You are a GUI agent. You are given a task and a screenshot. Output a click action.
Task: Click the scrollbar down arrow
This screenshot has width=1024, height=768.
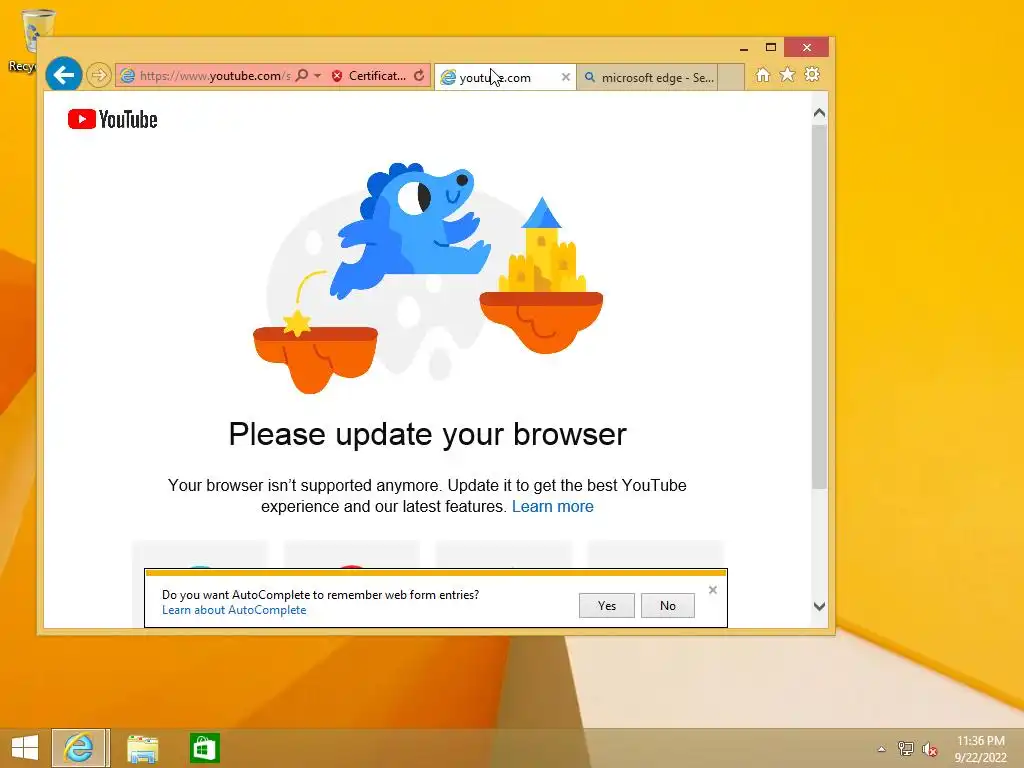[820, 606]
